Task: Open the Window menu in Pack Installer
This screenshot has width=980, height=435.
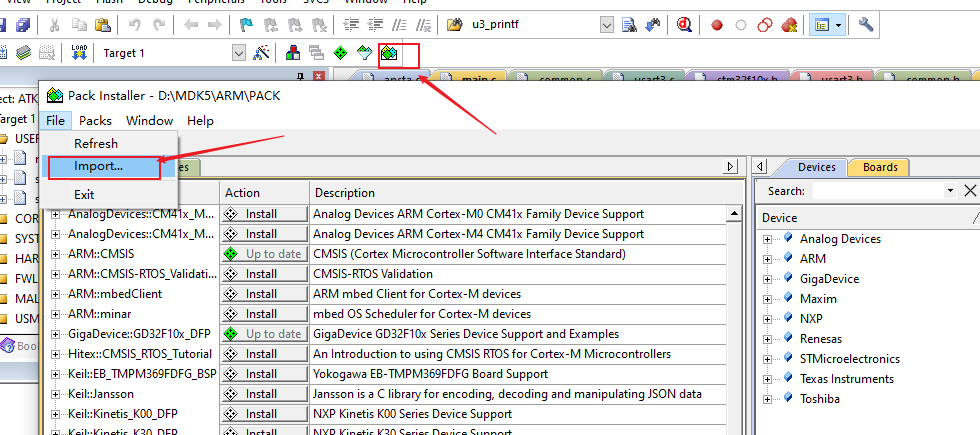Action: (149, 121)
